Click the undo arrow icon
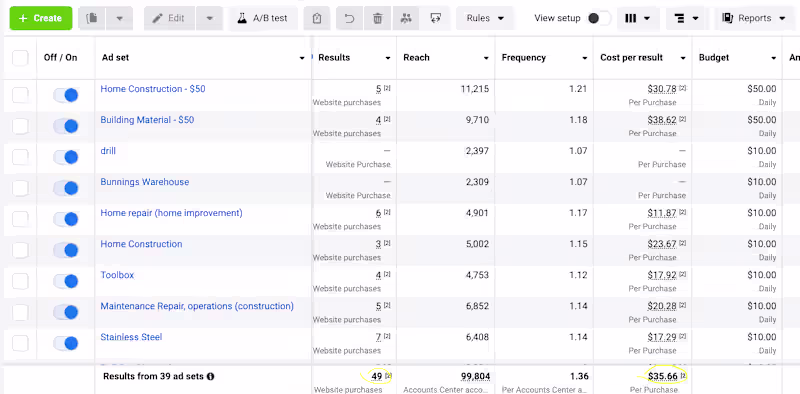Screen dimensions: 800x394 [349, 18]
